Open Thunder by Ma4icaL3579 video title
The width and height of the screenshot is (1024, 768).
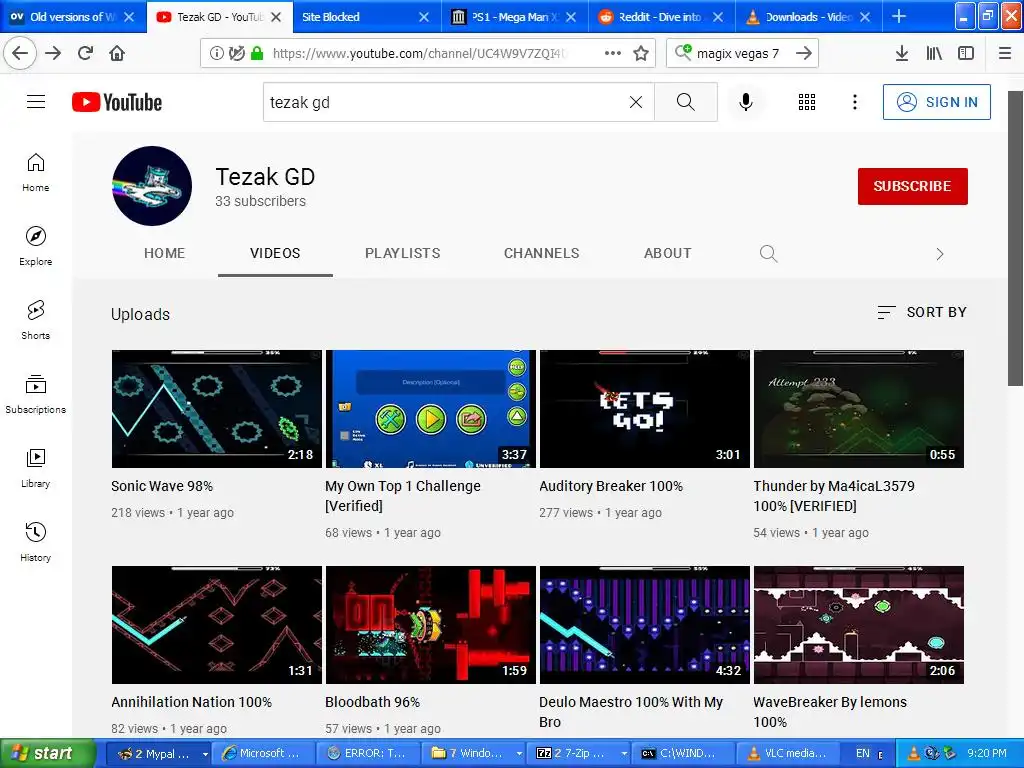click(x=834, y=496)
